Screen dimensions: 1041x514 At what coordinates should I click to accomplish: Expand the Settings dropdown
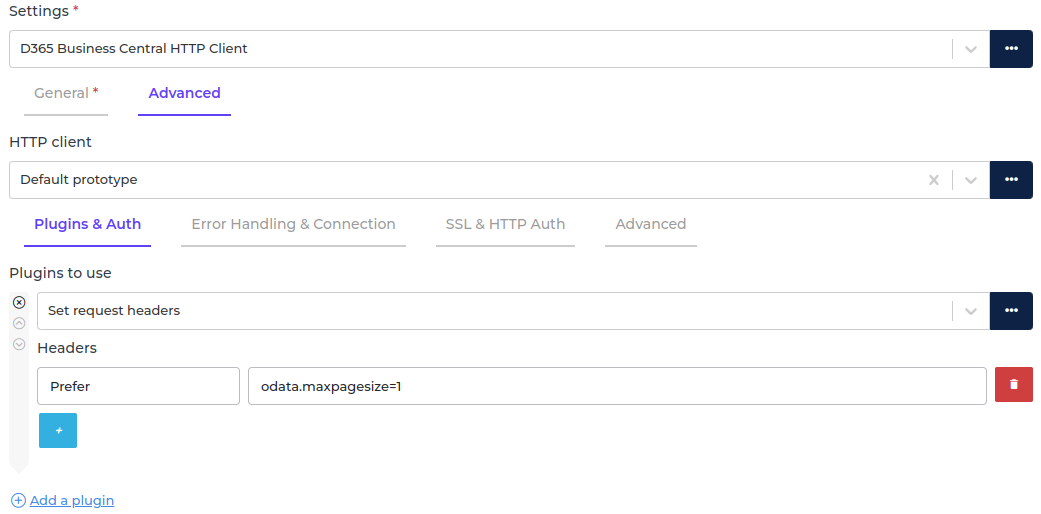(970, 49)
